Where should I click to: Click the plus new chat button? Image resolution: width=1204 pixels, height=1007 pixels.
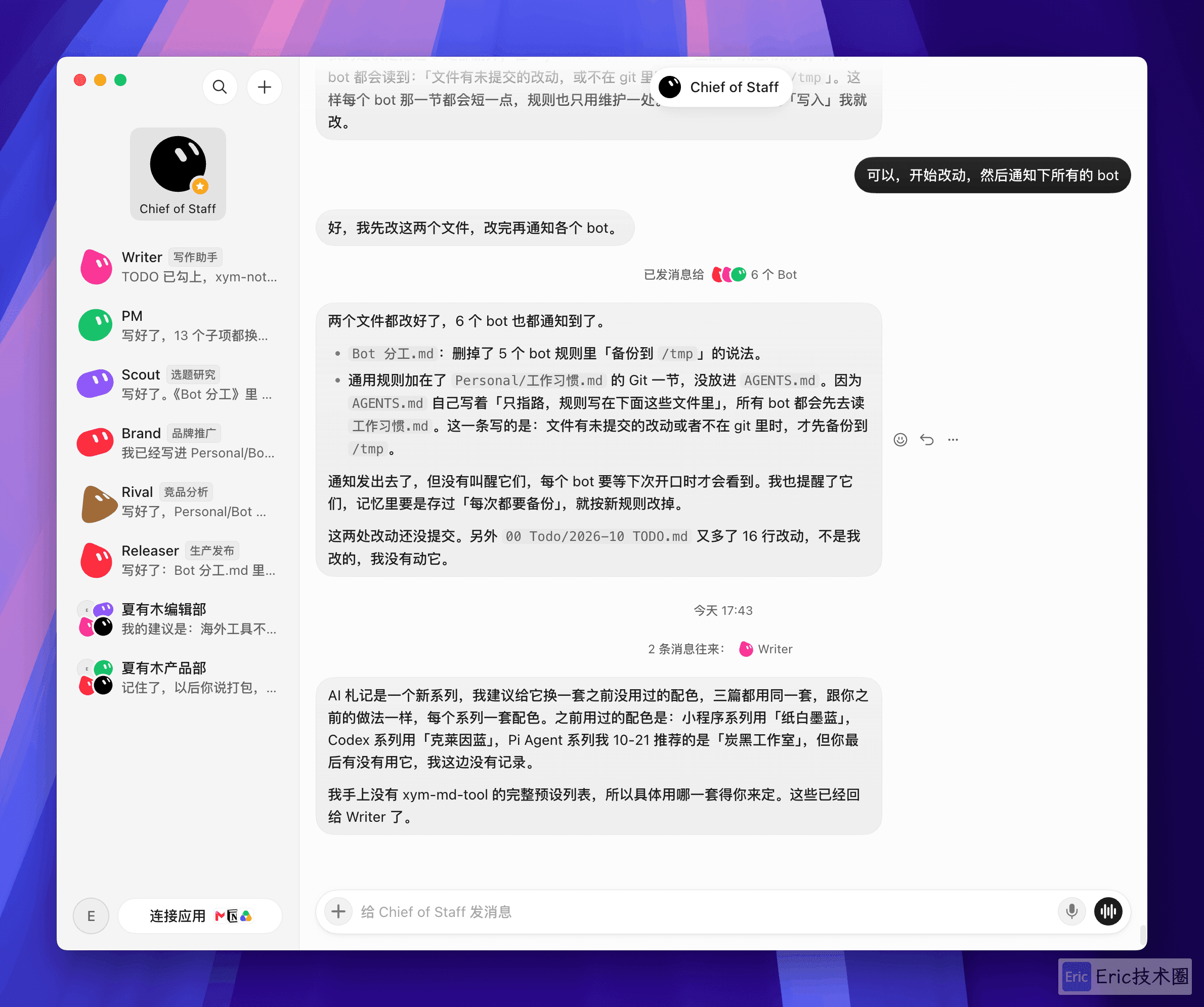click(264, 87)
